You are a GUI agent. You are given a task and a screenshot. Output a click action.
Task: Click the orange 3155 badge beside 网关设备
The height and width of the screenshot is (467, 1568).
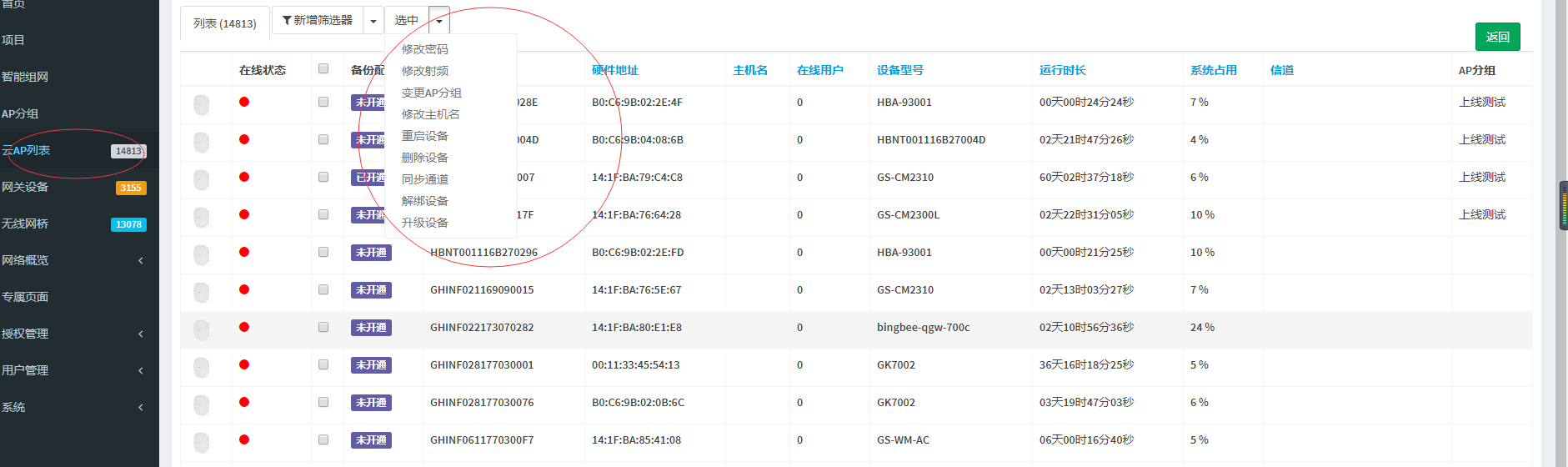[131, 188]
